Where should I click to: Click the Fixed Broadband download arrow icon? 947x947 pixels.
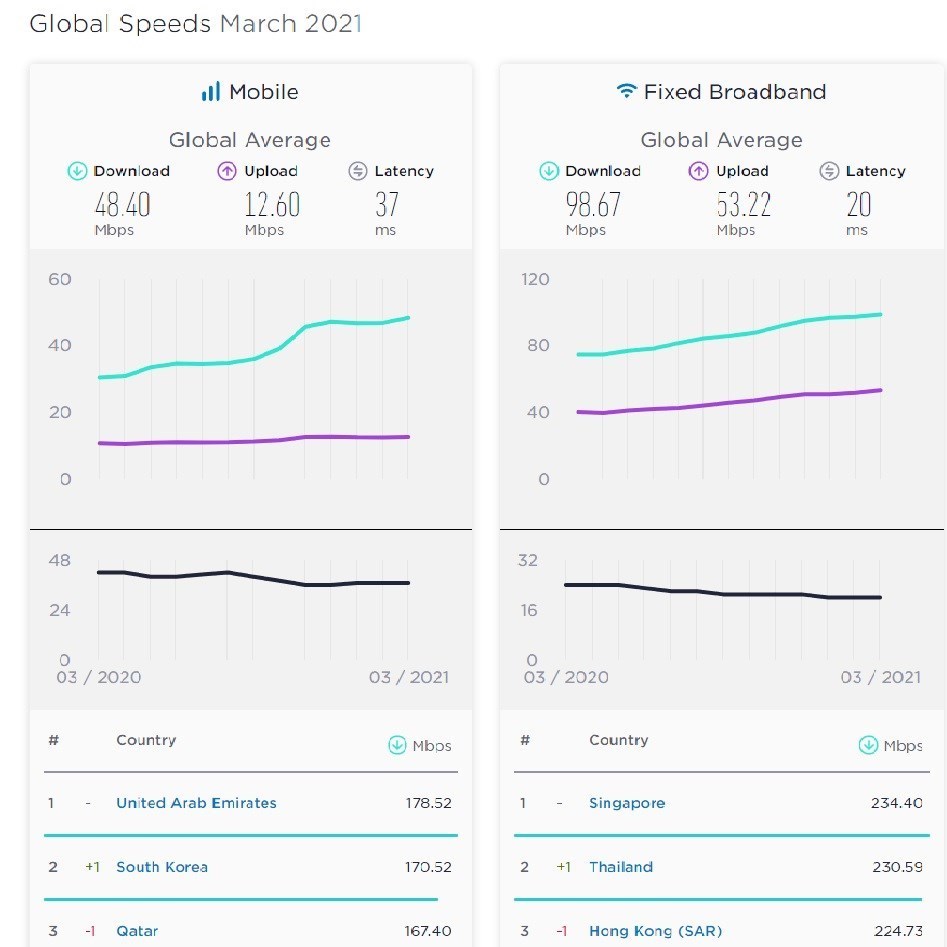point(549,171)
